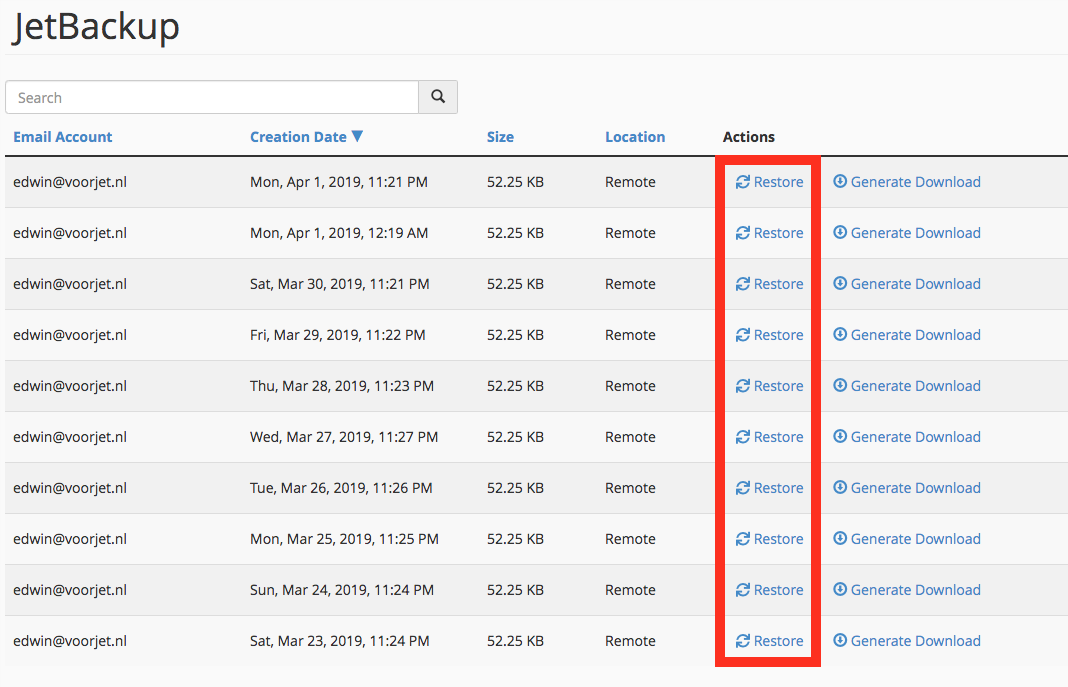Select date 'Wed, Mar 27, 2019, 11:27 PM'
The height and width of the screenshot is (687, 1068).
344,437
